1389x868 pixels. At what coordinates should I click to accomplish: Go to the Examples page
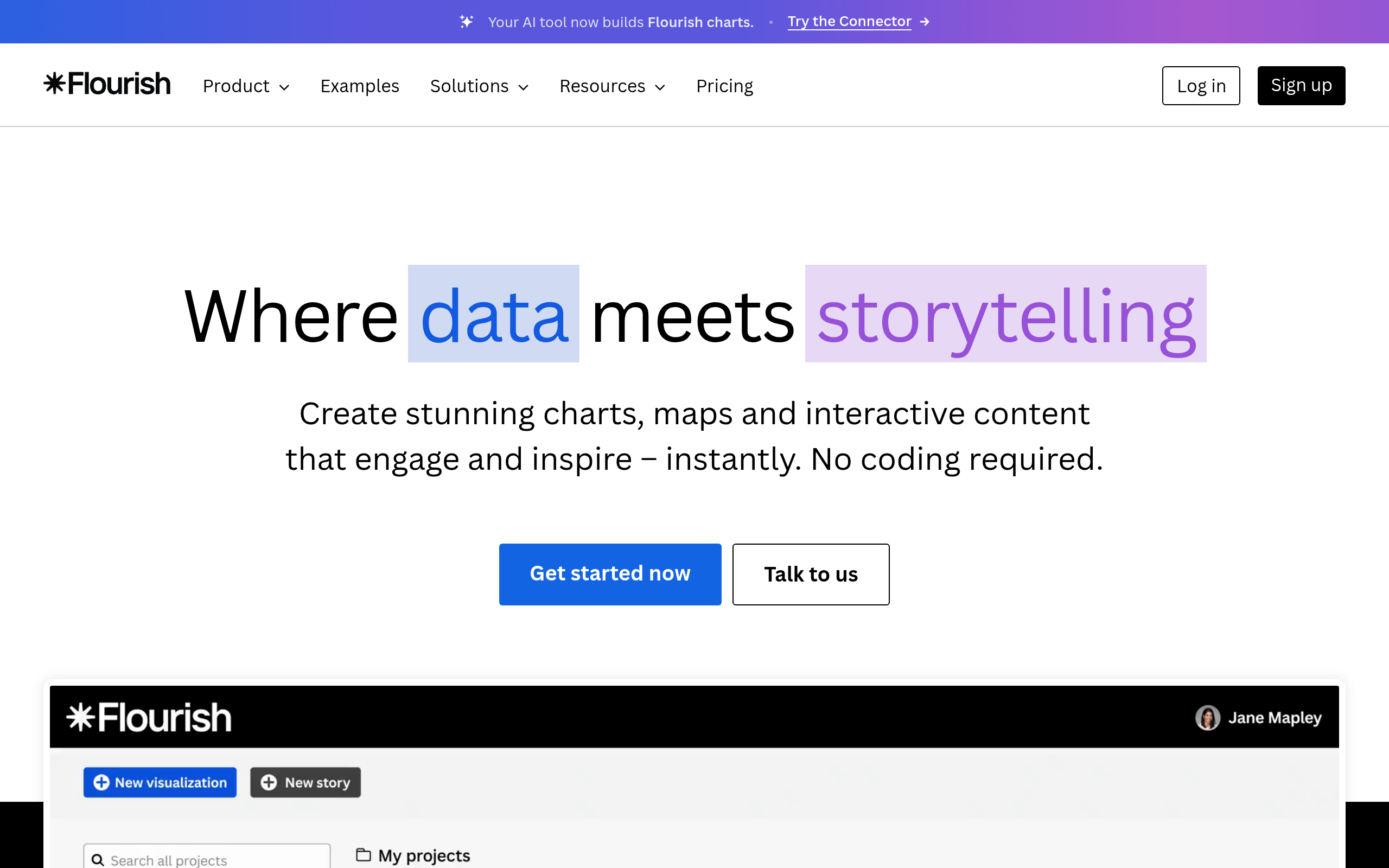(x=359, y=86)
